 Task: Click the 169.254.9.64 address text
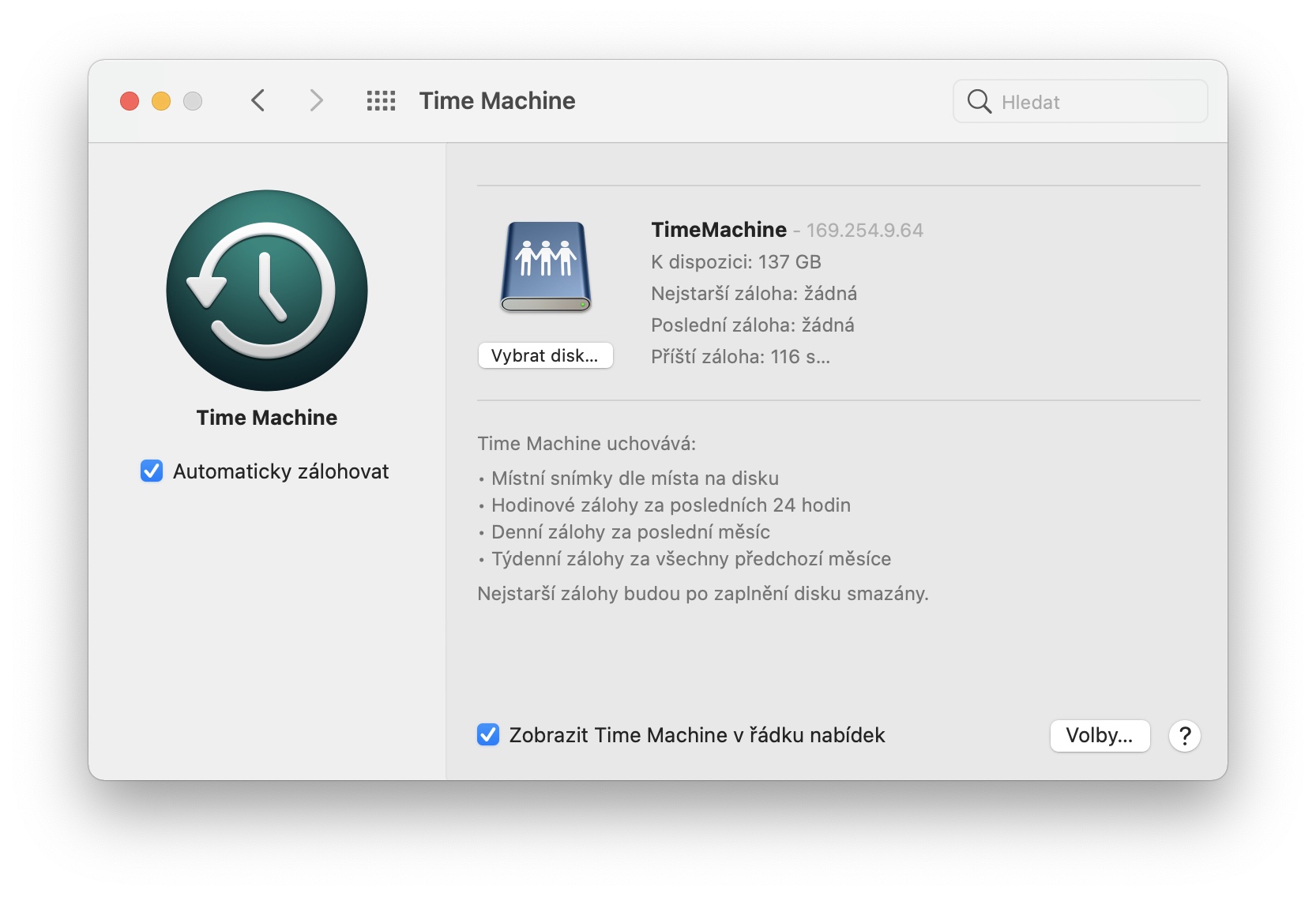[x=864, y=231]
